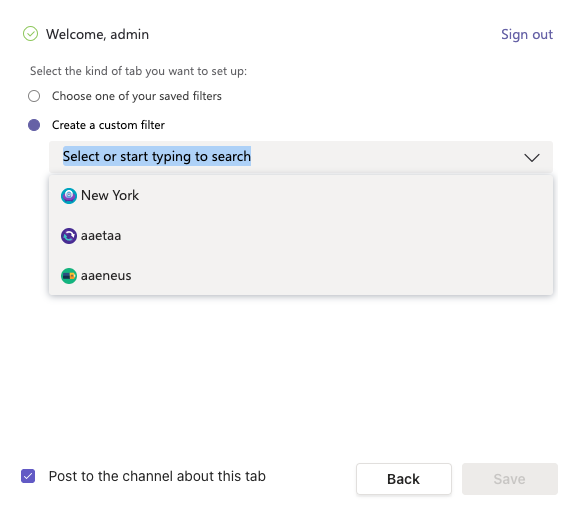Click the green checkmark beside Welcome, admin
The width and height of the screenshot is (578, 507).
coord(30,34)
